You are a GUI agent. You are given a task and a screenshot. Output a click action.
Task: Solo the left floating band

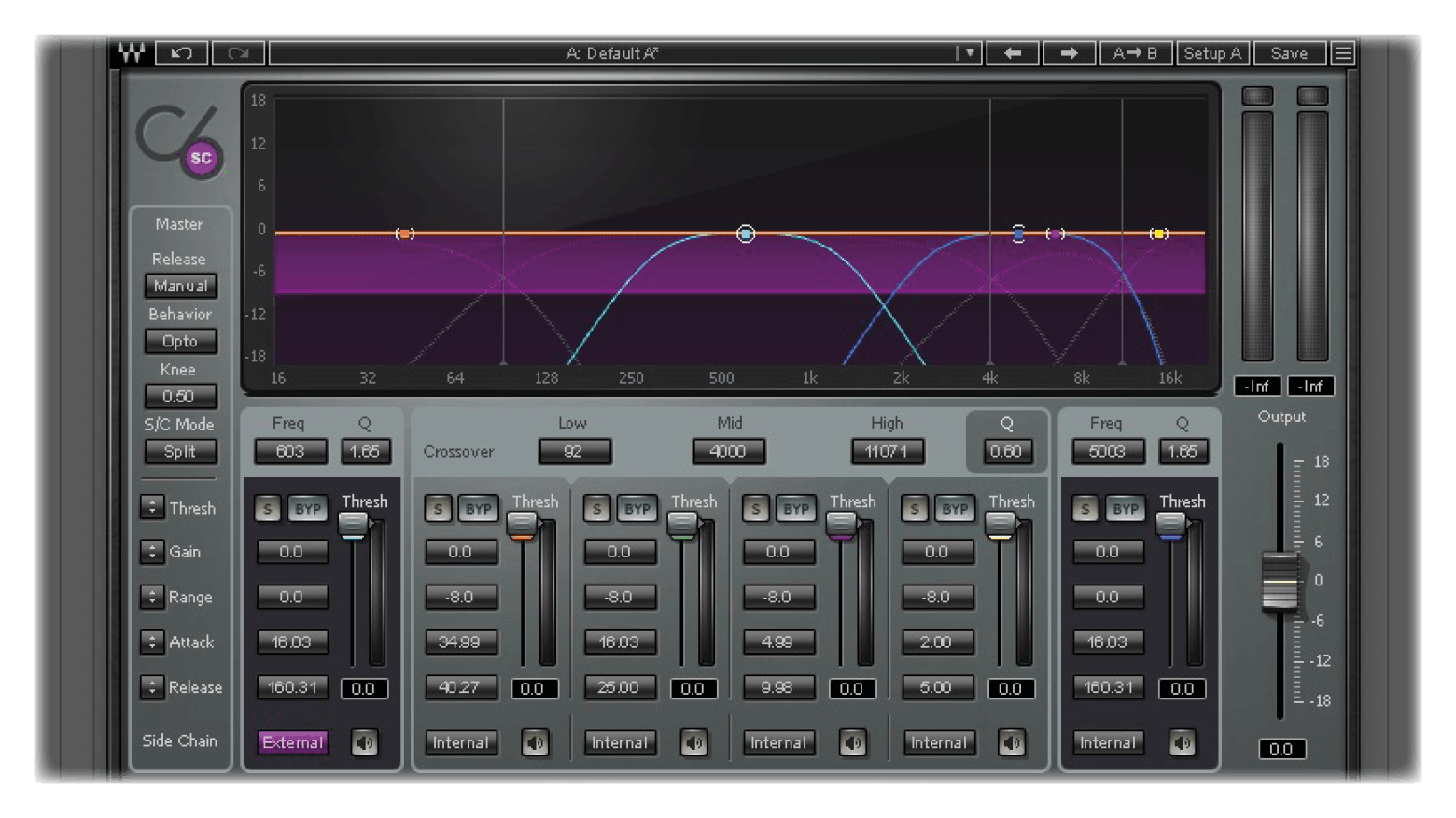click(268, 509)
